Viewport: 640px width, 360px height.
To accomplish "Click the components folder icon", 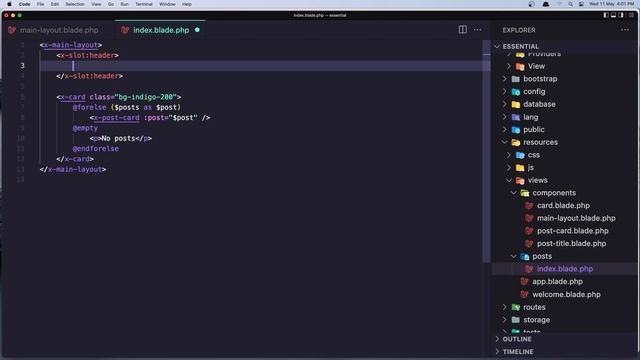I will click(x=524, y=193).
